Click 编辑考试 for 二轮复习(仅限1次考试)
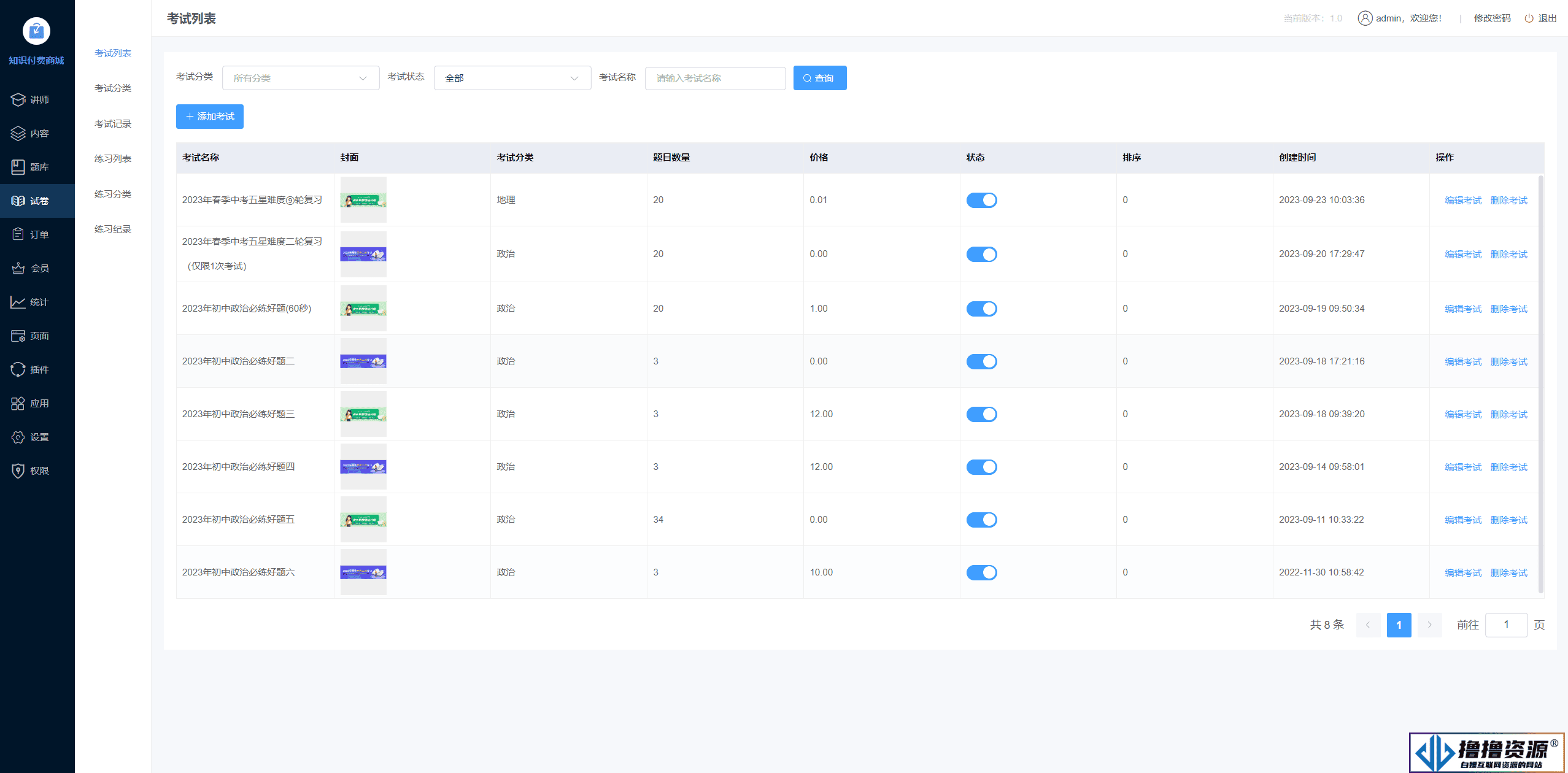Viewport: 1568px width, 773px height. [1463, 255]
